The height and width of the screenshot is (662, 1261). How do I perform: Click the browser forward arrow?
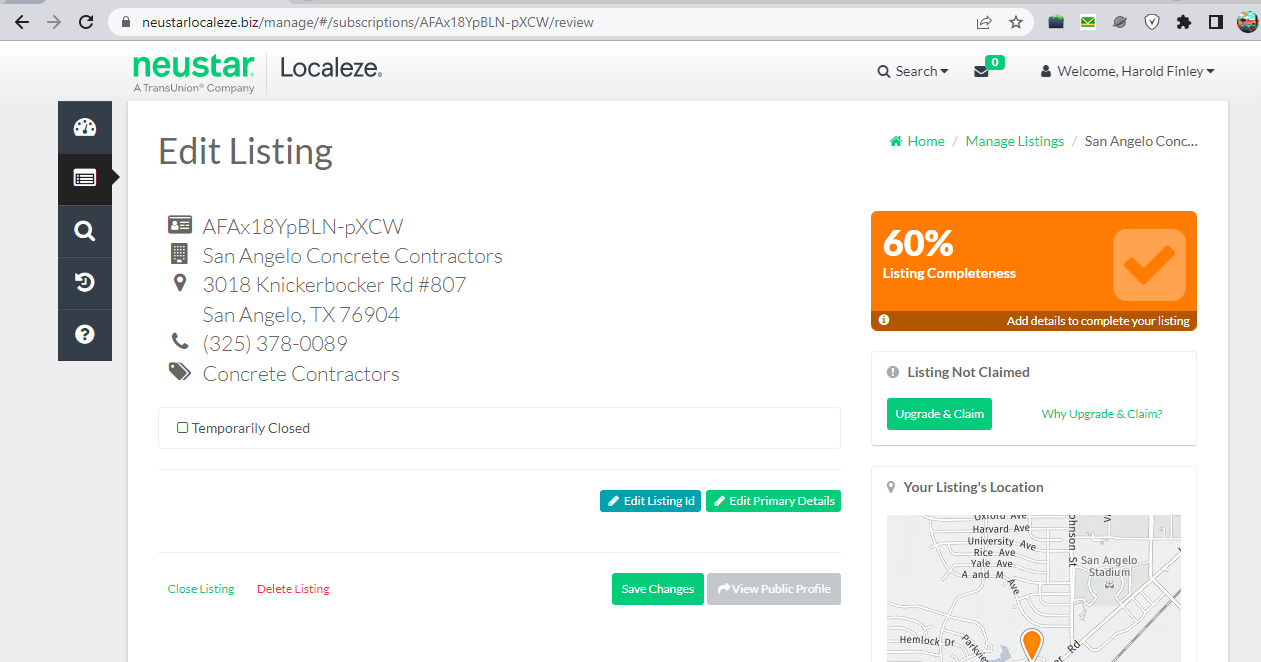click(54, 22)
